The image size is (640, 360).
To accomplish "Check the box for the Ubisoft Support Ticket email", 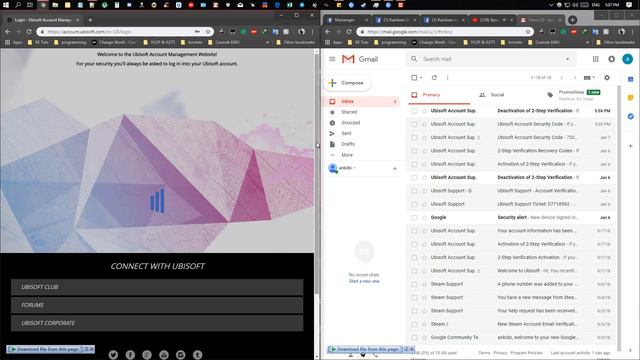I will coord(414,204).
